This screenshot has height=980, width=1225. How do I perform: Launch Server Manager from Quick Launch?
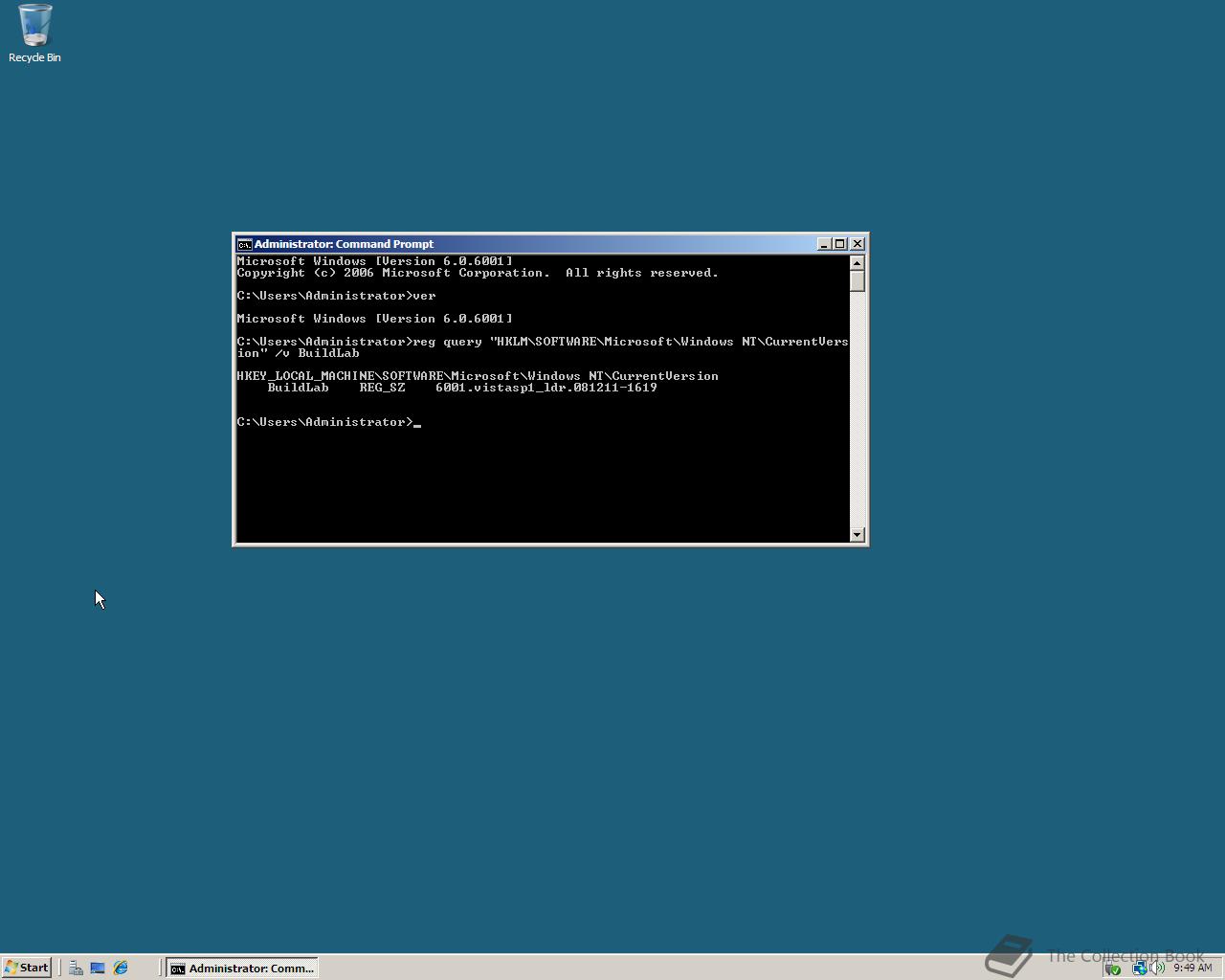[x=76, y=968]
